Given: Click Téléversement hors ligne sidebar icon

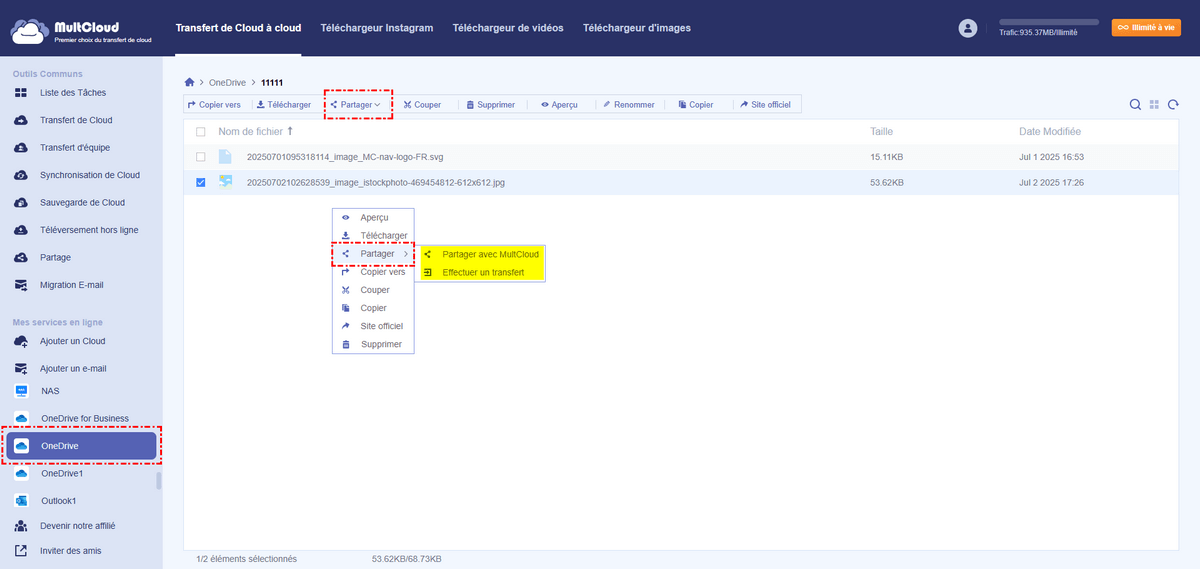Looking at the screenshot, I should pos(21,230).
